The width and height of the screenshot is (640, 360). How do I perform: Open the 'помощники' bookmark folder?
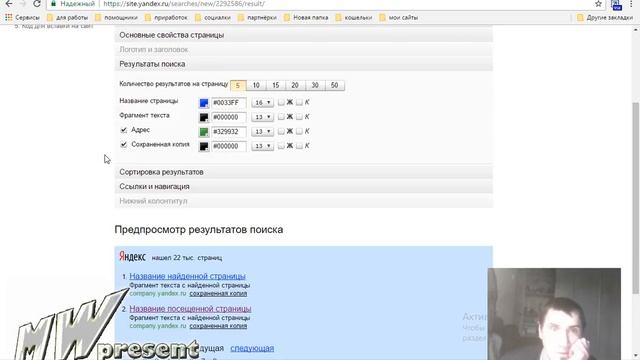coord(116,18)
